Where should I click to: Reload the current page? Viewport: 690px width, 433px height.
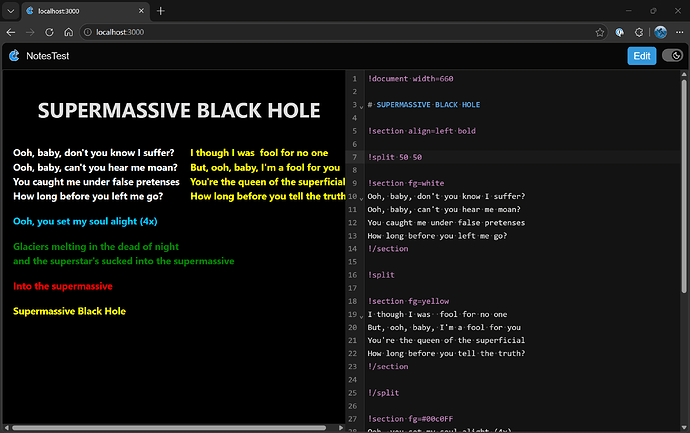49,32
